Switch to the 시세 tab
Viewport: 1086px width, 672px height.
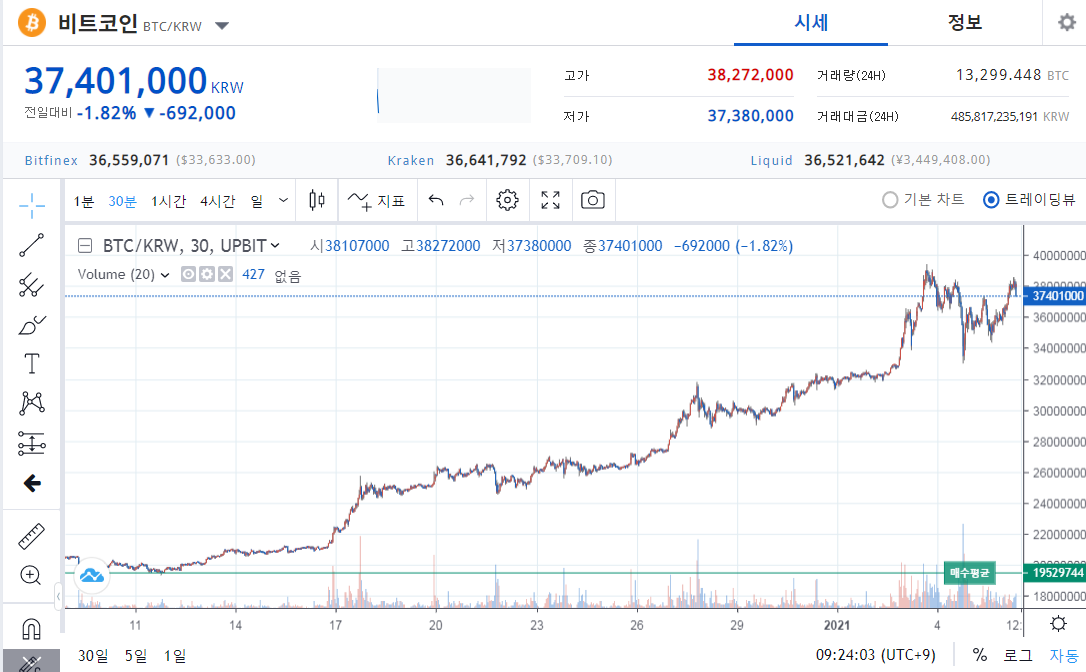tap(810, 23)
